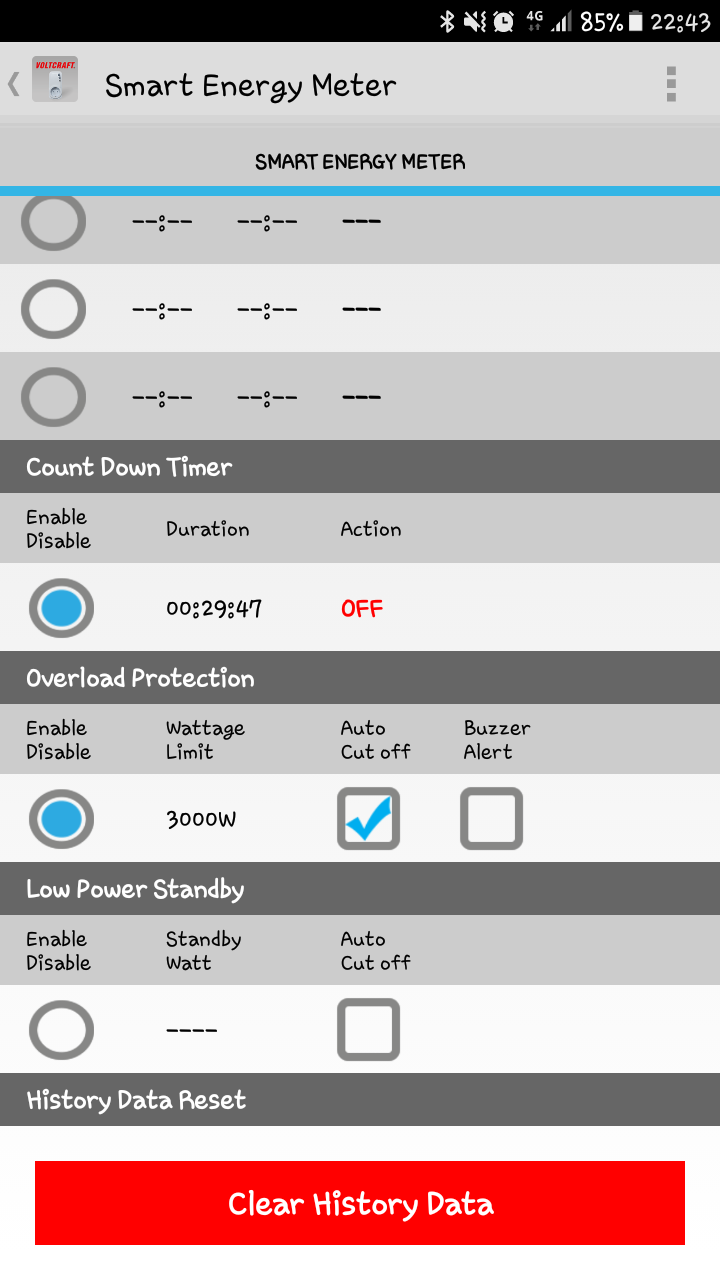
Task: Tap the Voltcraft app icon
Action: 55,79
